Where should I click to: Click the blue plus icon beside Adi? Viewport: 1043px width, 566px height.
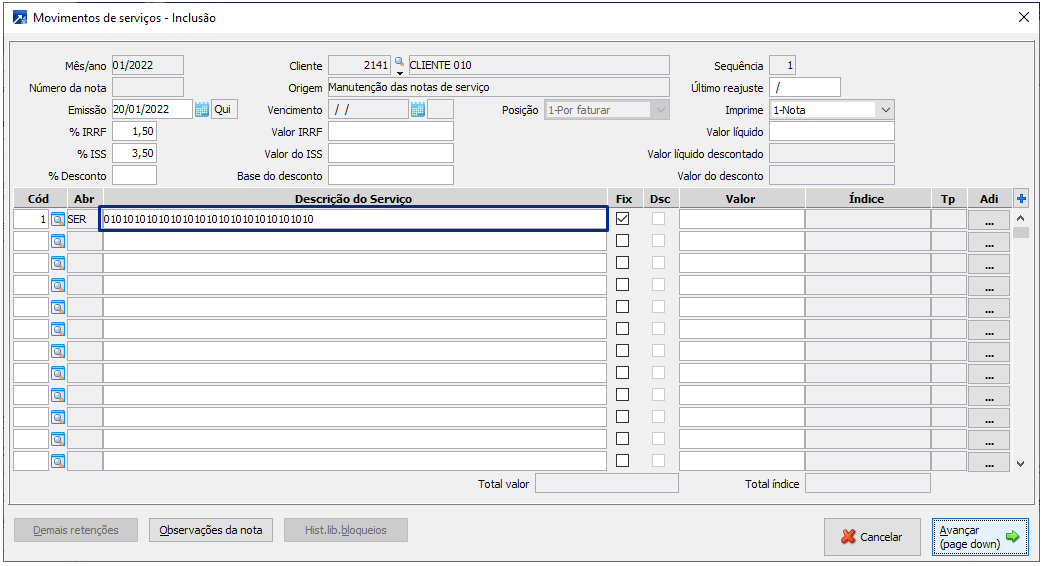1022,198
